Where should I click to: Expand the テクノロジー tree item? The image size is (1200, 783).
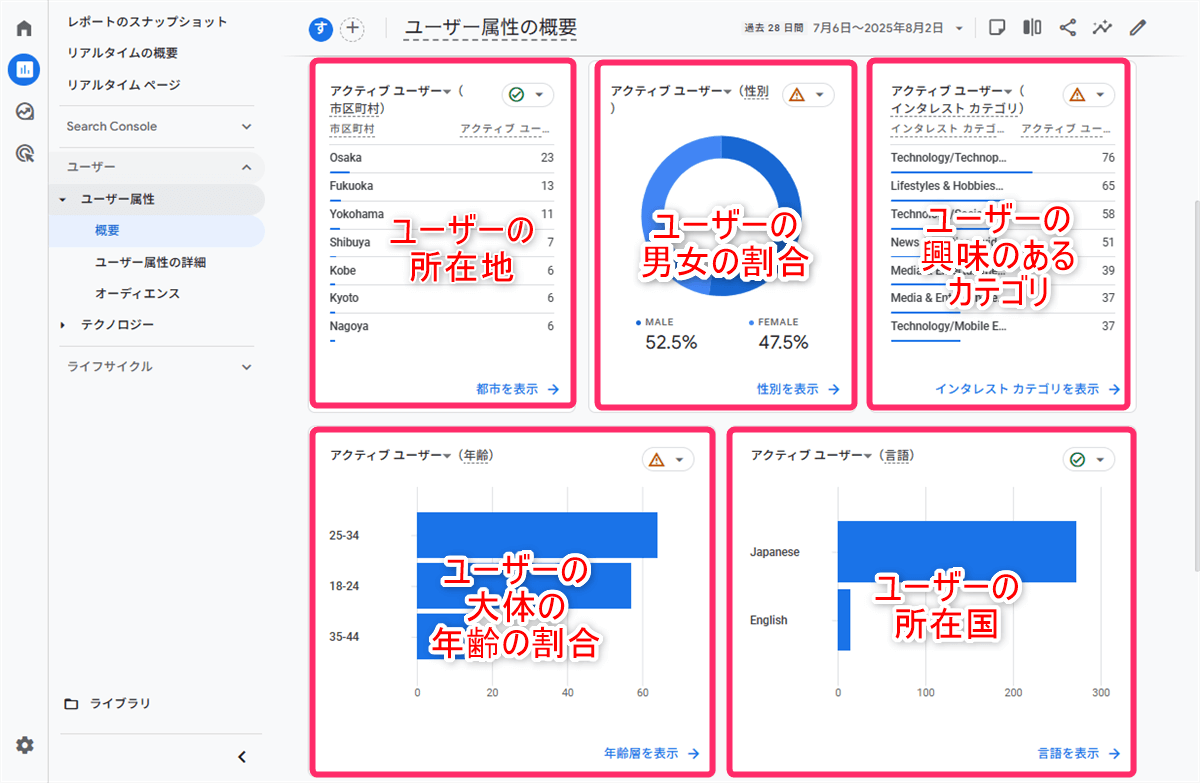[x=63, y=325]
